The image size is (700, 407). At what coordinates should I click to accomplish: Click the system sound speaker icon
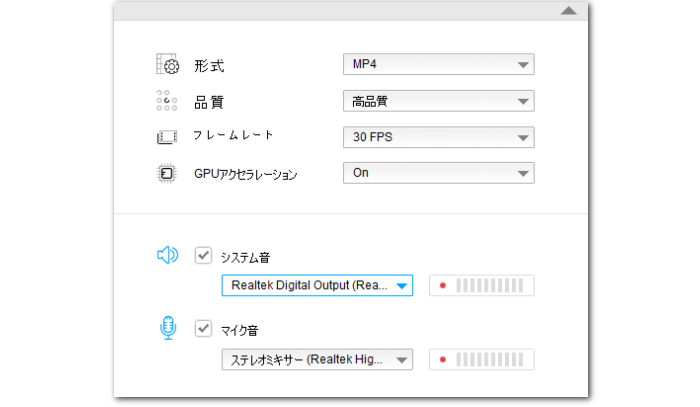167,256
